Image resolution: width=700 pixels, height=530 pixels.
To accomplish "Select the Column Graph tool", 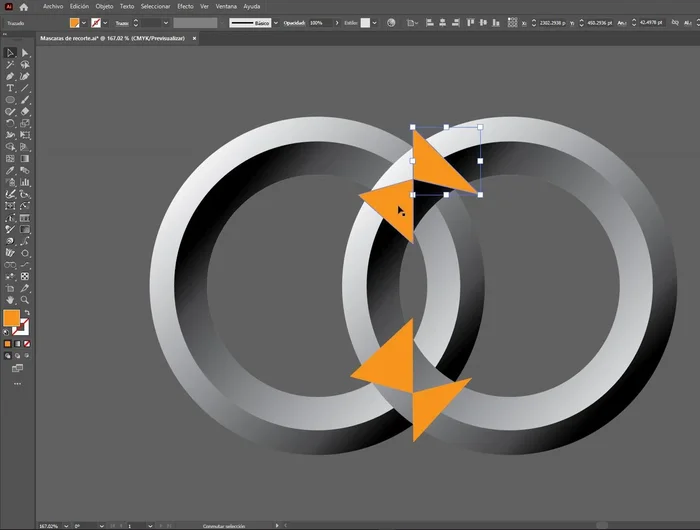I will [x=25, y=182].
